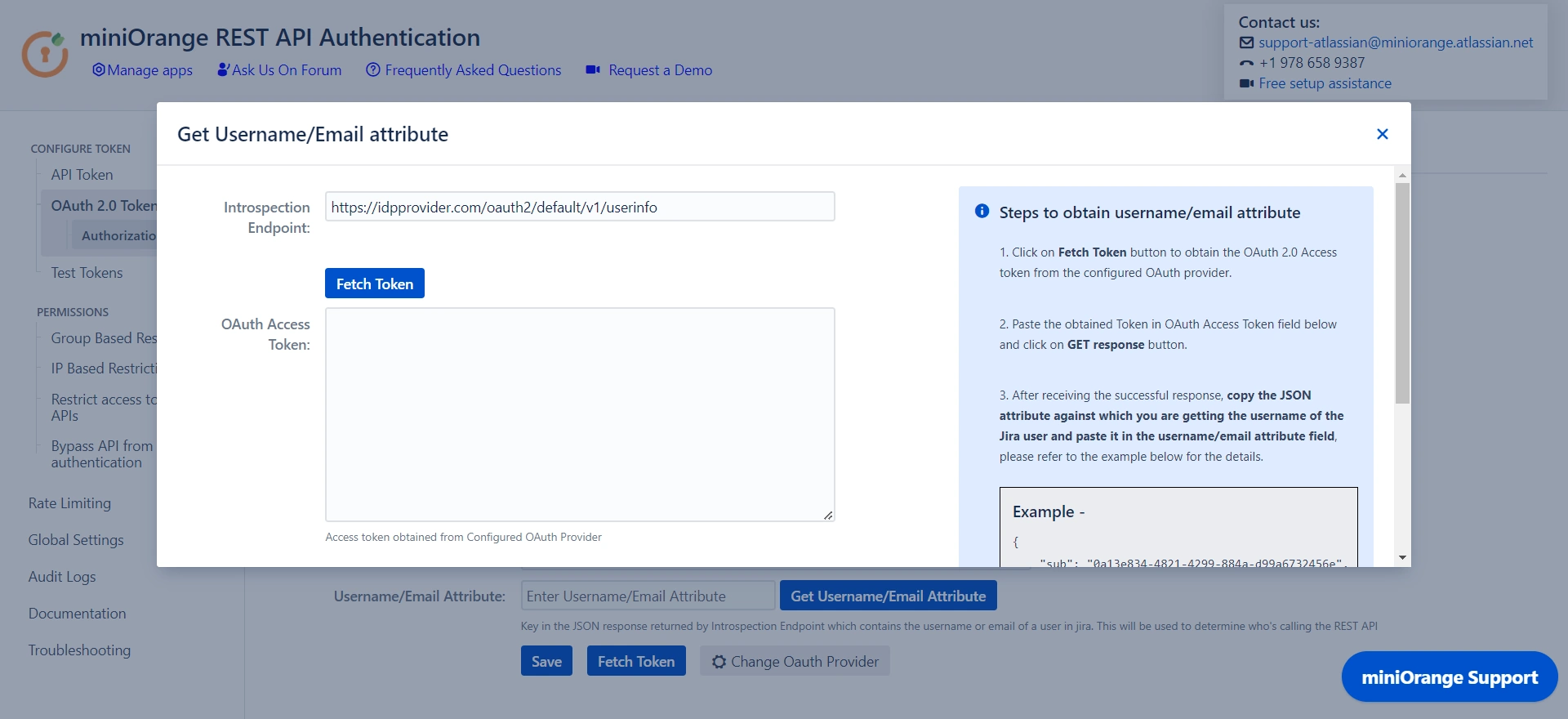Open Request a Demo link
The height and width of the screenshot is (719, 1568).
(x=660, y=70)
